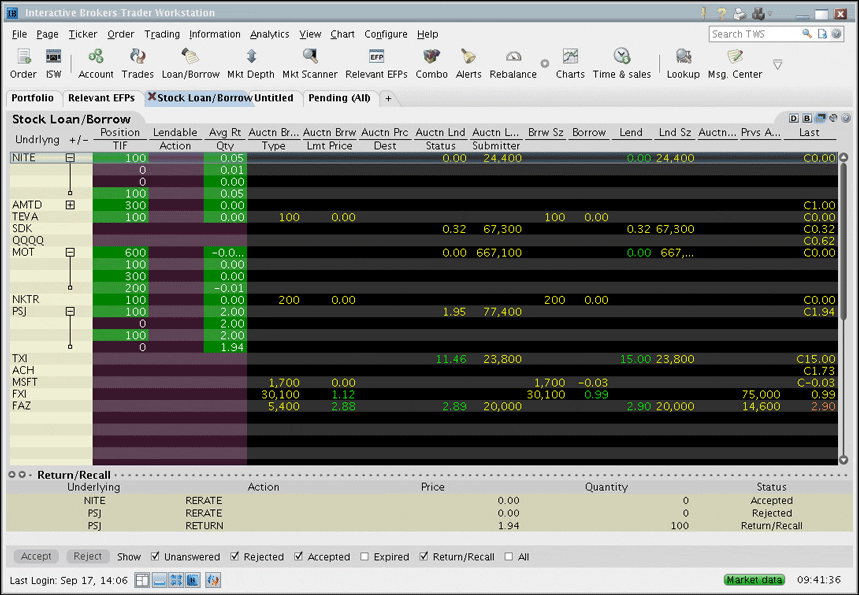Image resolution: width=859 pixels, height=595 pixels.
Task: Click the Rebalance toolbar icon
Action: 513,64
